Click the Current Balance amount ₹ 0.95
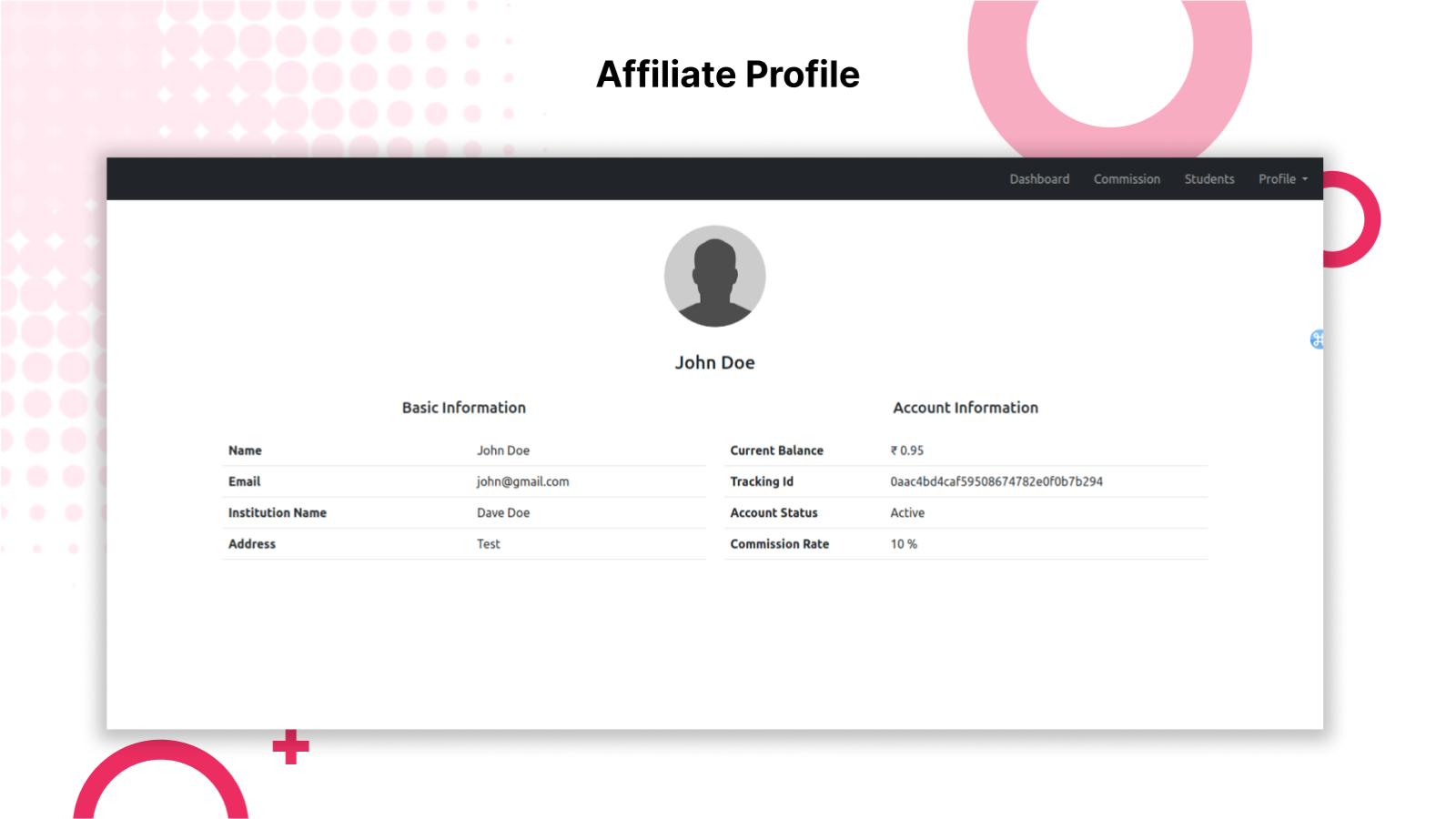The width and height of the screenshot is (1456, 819). pos(905,450)
